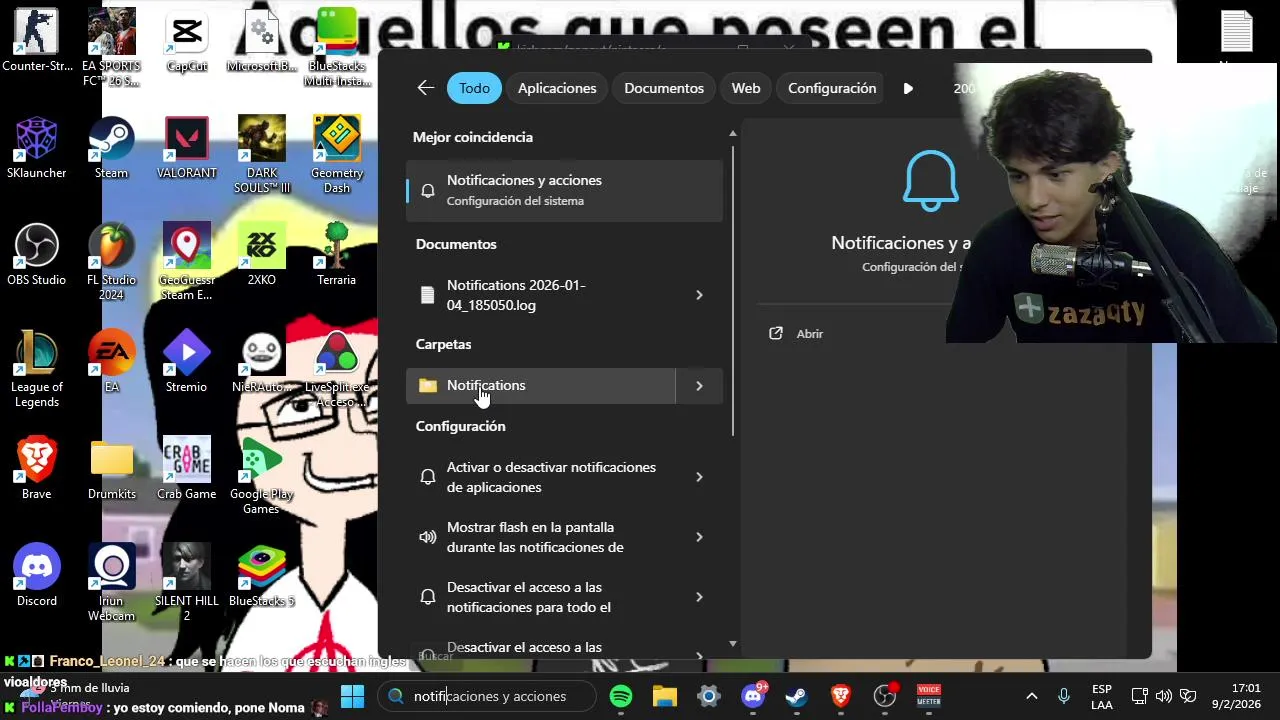Open Mostrar flash en la pantalla setting

[x=540, y=537]
